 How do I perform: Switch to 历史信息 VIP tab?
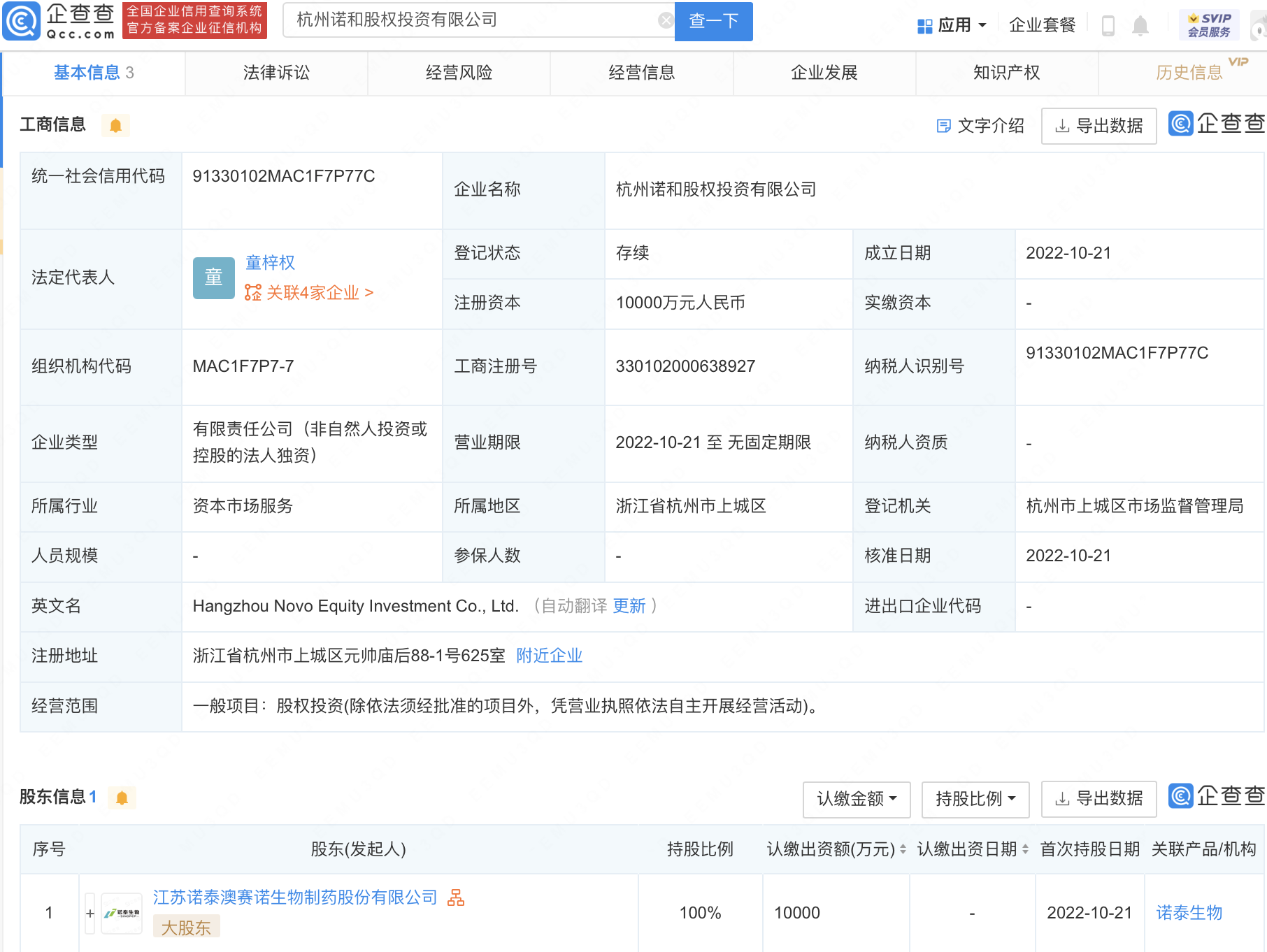(1189, 73)
